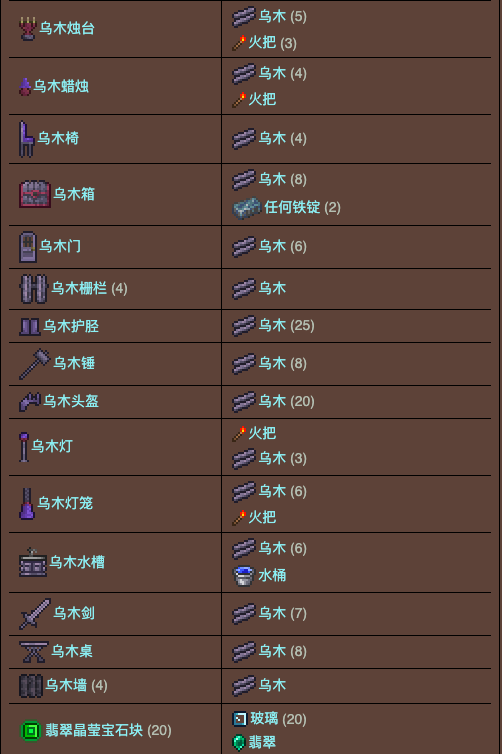Viewport: 502px width, 754px height.
Task: Click the 玻璃 glass icon
Action: (x=239, y=719)
